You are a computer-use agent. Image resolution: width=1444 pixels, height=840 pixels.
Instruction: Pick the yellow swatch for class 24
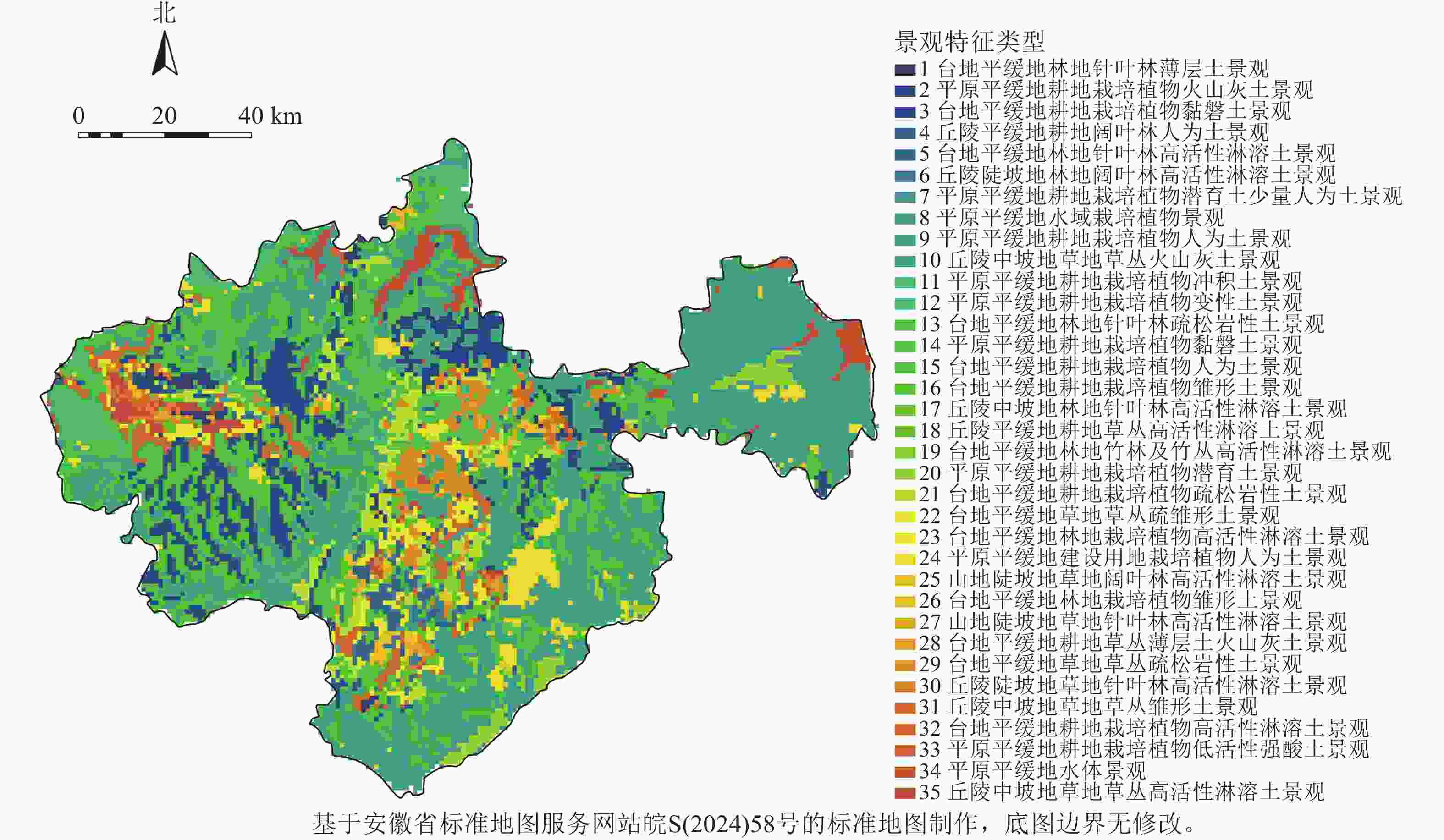tap(905, 559)
